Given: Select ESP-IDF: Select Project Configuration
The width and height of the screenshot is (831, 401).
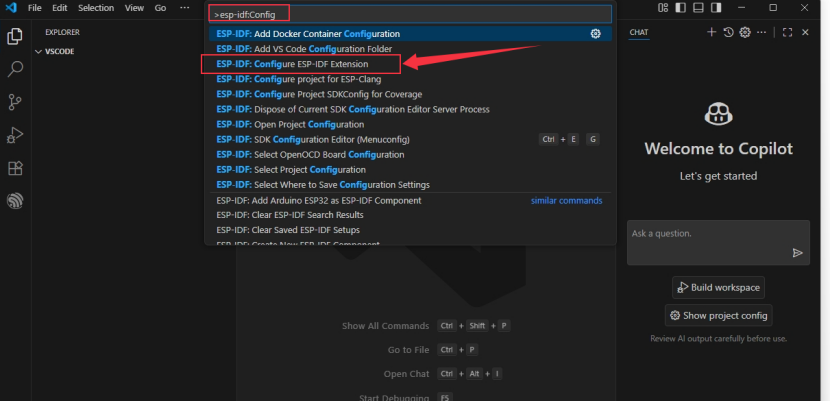Looking at the screenshot, I should click(x=410, y=170).
